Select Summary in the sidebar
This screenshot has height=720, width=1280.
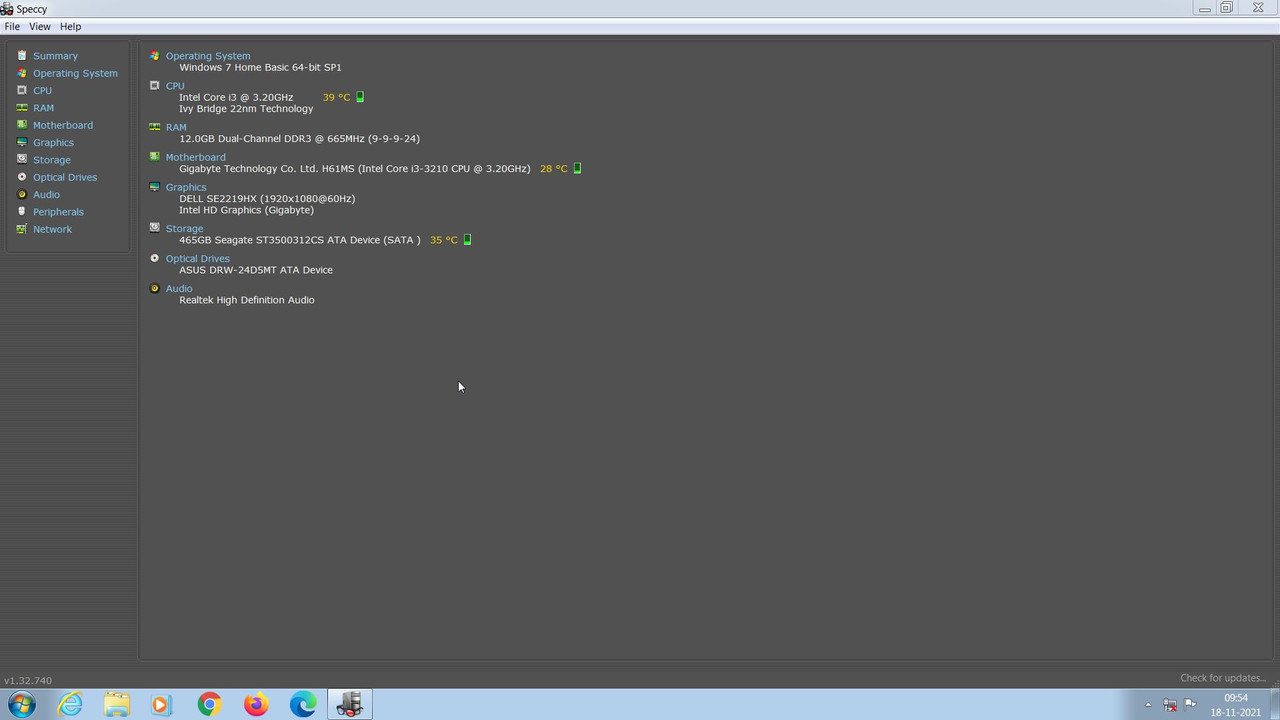pos(55,56)
